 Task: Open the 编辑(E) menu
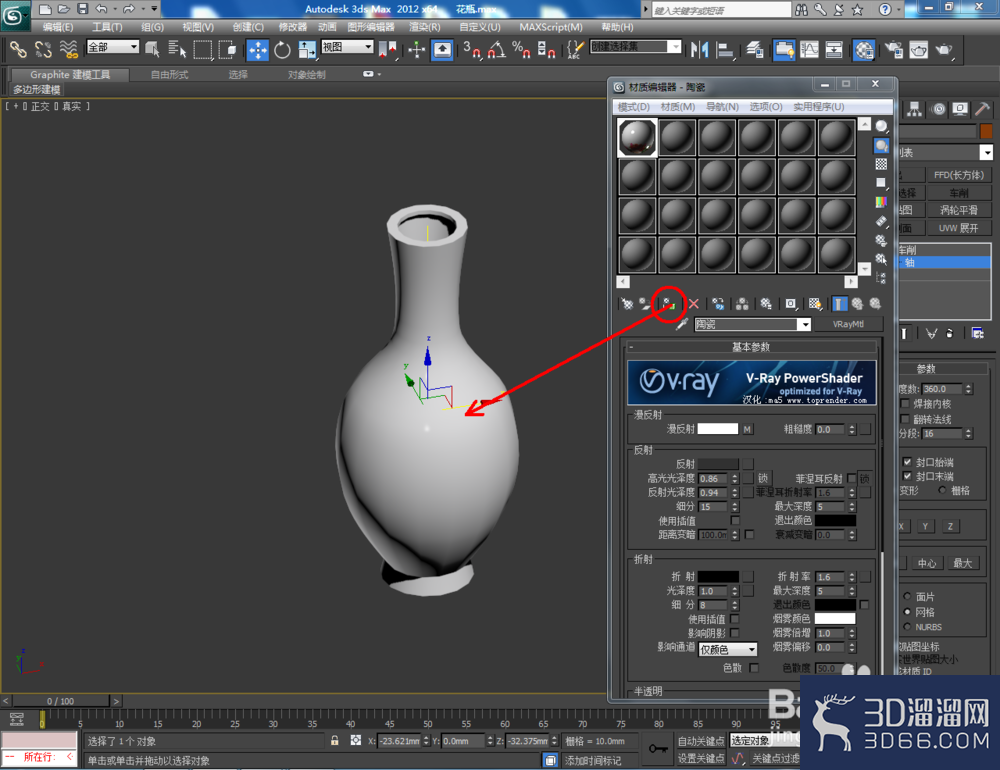click(x=58, y=27)
